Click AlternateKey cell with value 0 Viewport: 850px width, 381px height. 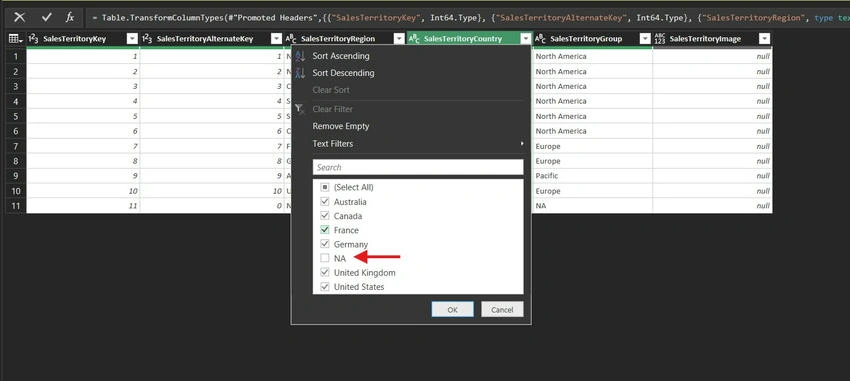(x=211, y=206)
